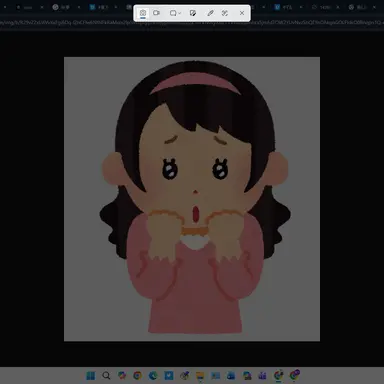The image size is (384, 384).
Task: Open Microsoft Teams taskbar icon
Action: point(262,376)
